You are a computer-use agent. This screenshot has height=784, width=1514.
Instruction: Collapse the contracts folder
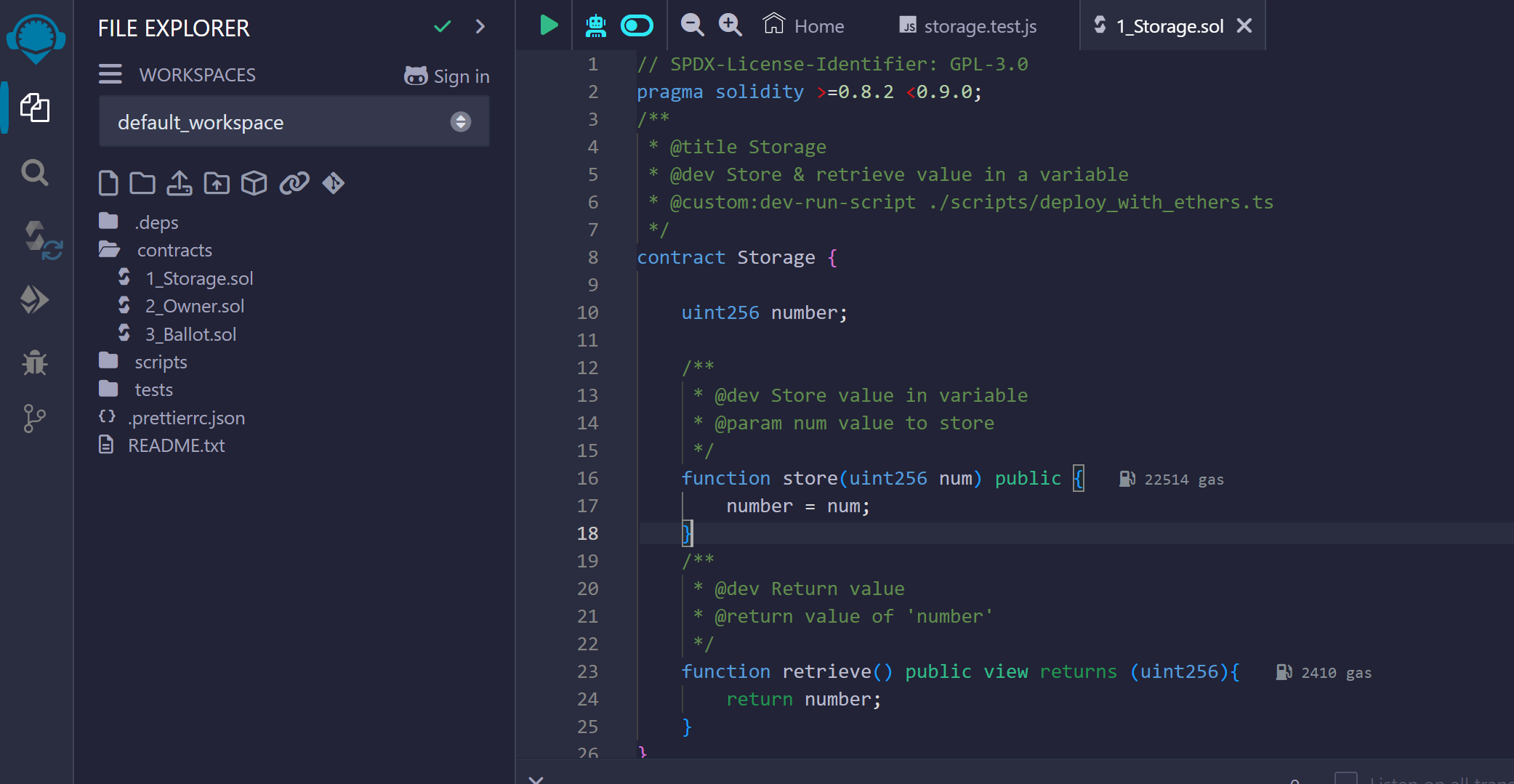coord(156,250)
